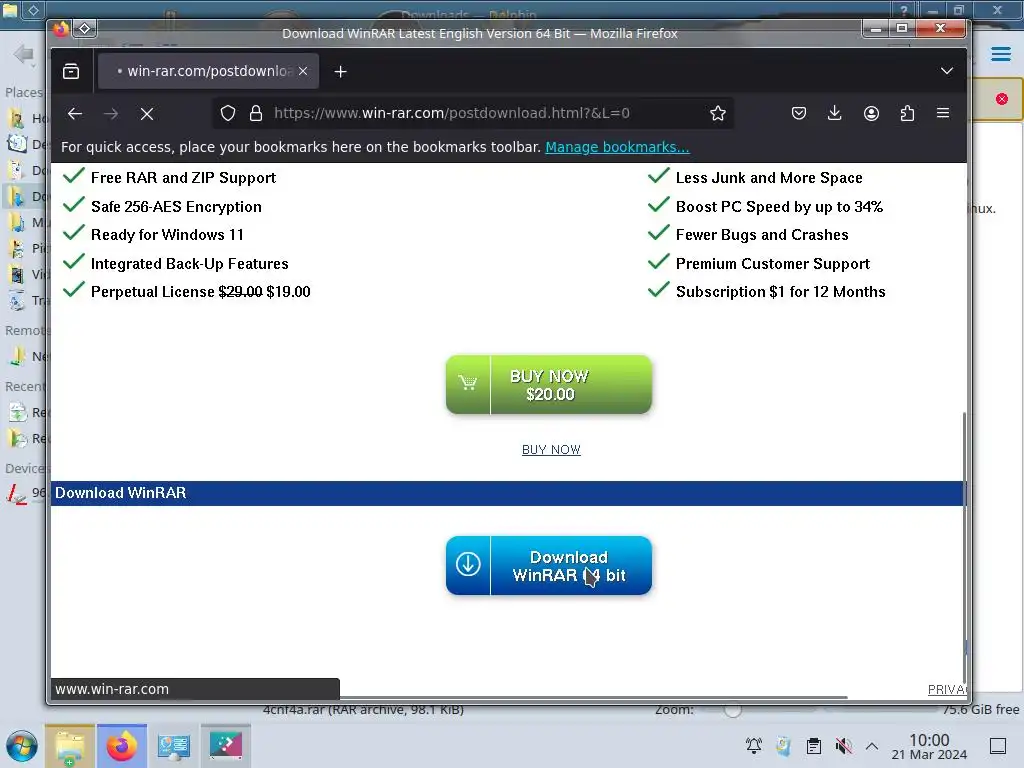Bookmark this page with star icon

[x=718, y=113]
